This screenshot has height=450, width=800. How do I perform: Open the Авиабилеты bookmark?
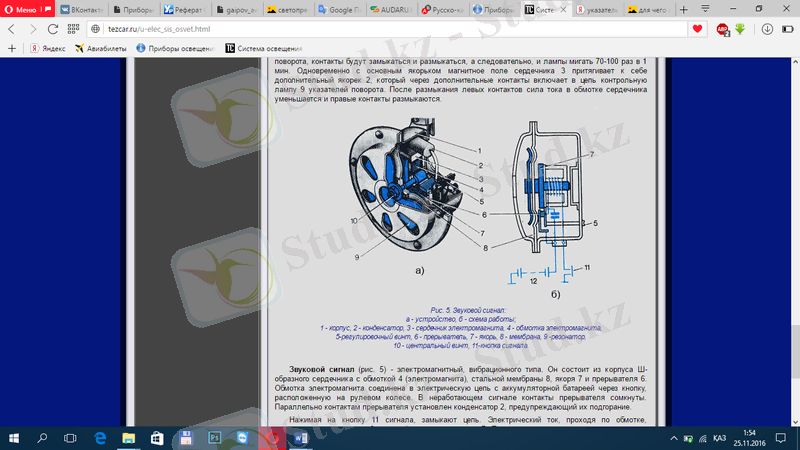tap(101, 48)
